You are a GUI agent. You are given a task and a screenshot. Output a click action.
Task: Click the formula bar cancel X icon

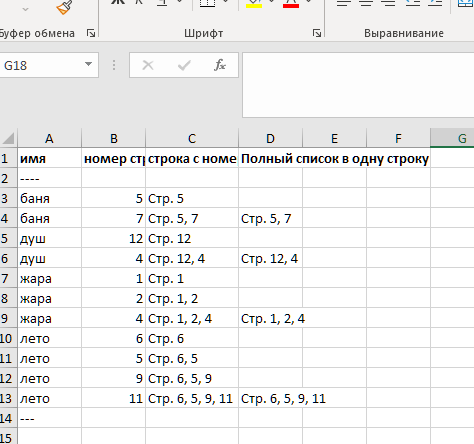148,65
